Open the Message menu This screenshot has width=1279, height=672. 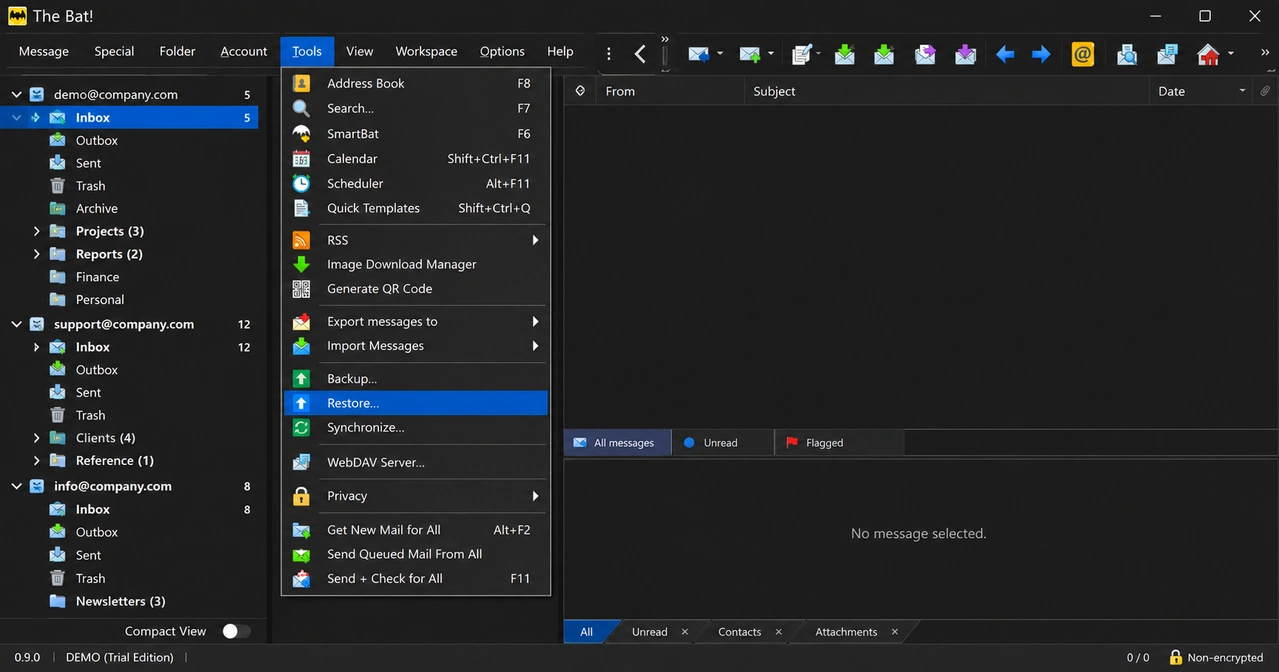44,51
